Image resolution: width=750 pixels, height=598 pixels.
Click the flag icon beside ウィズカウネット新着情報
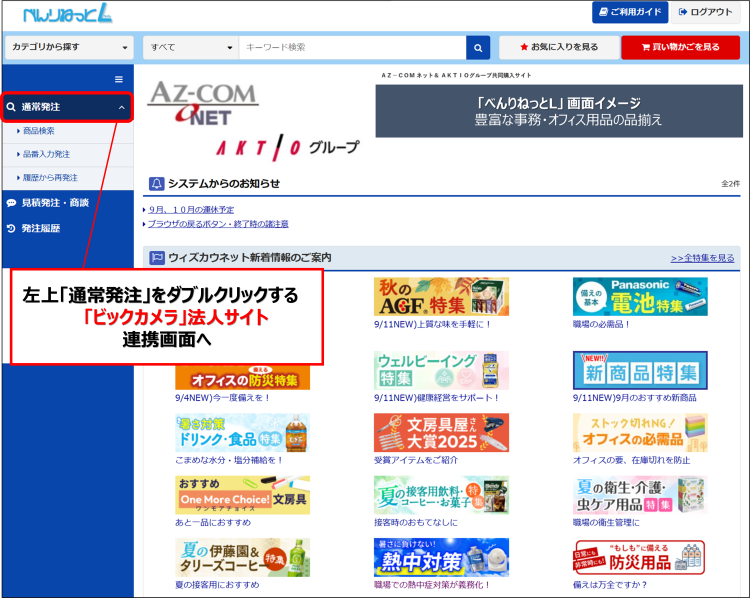coord(156,258)
